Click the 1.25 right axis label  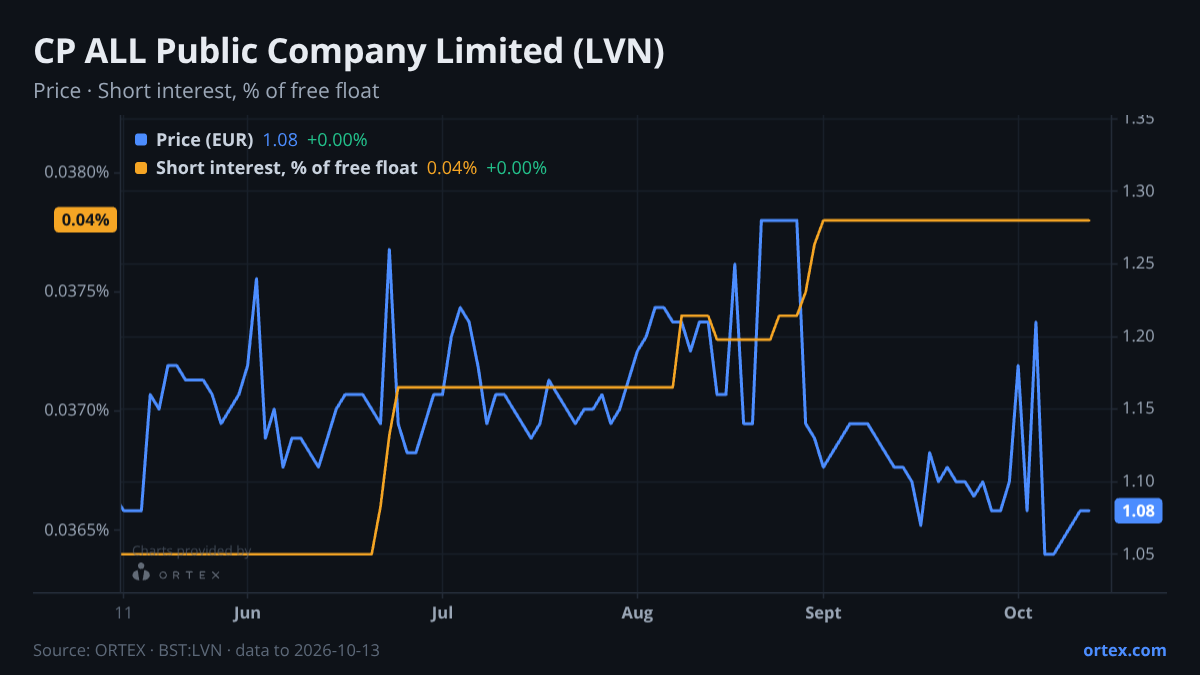[1139, 263]
